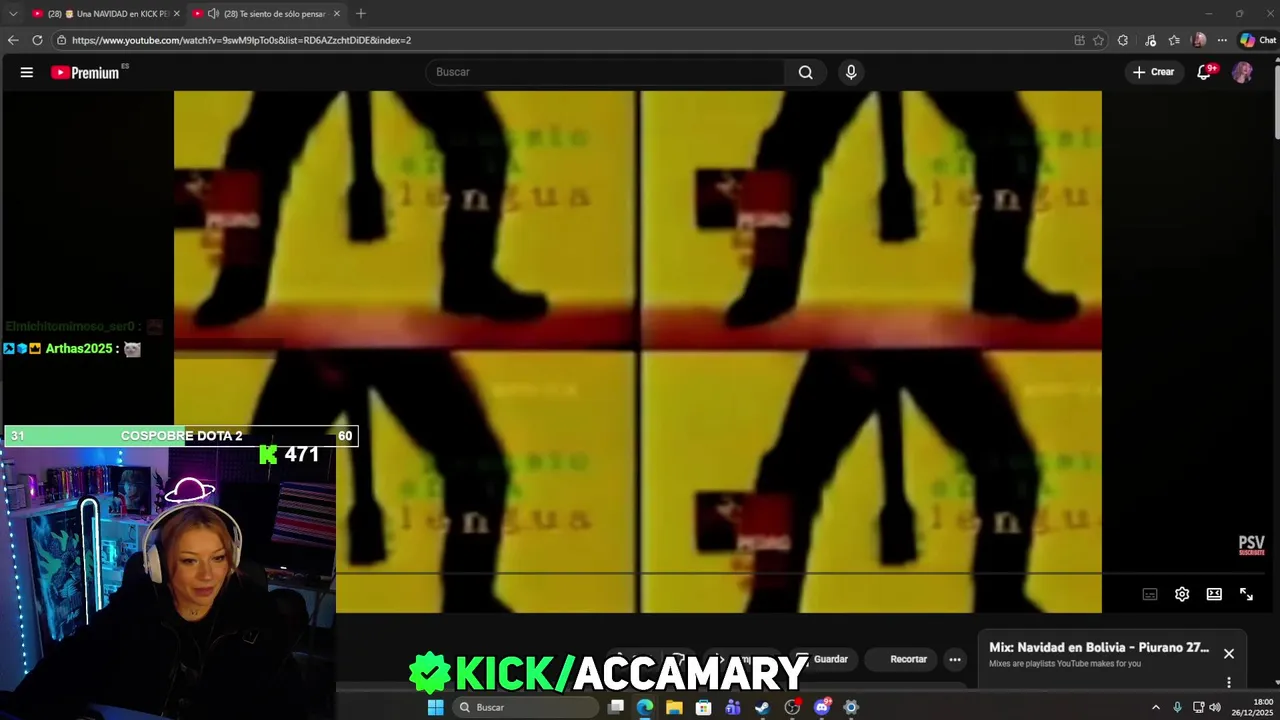Click the Crear button

(x=1154, y=72)
